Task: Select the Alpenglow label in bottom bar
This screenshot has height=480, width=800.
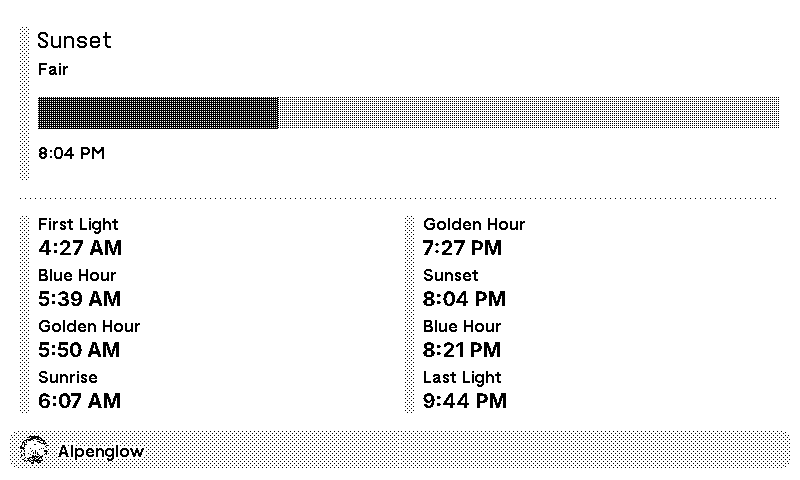Action: [x=101, y=452]
